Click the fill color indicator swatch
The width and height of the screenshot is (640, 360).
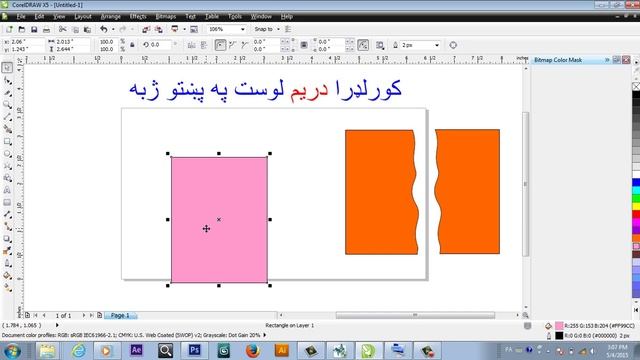pyautogui.click(x=559, y=325)
